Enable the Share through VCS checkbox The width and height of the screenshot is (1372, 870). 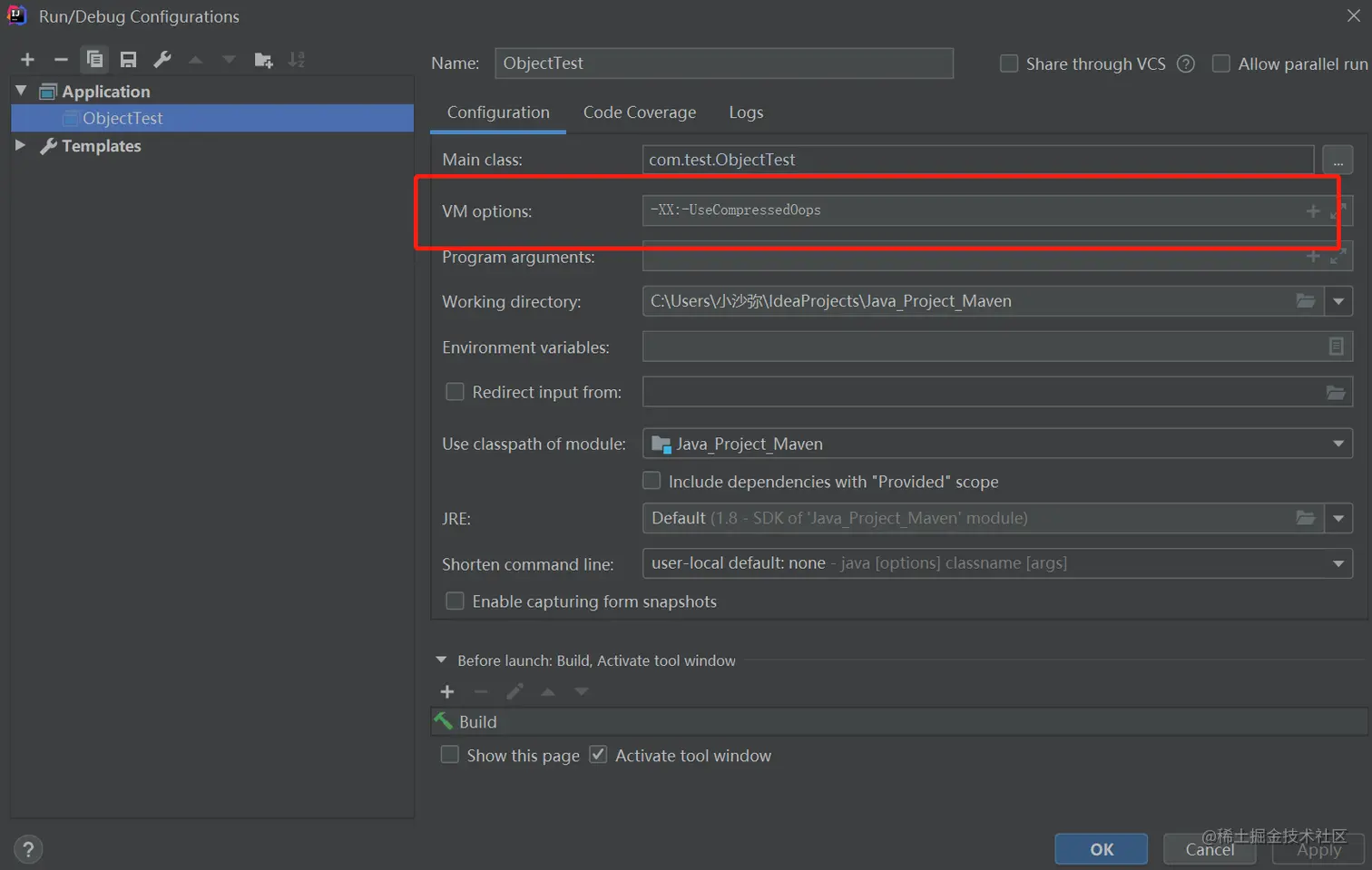pos(1008,64)
